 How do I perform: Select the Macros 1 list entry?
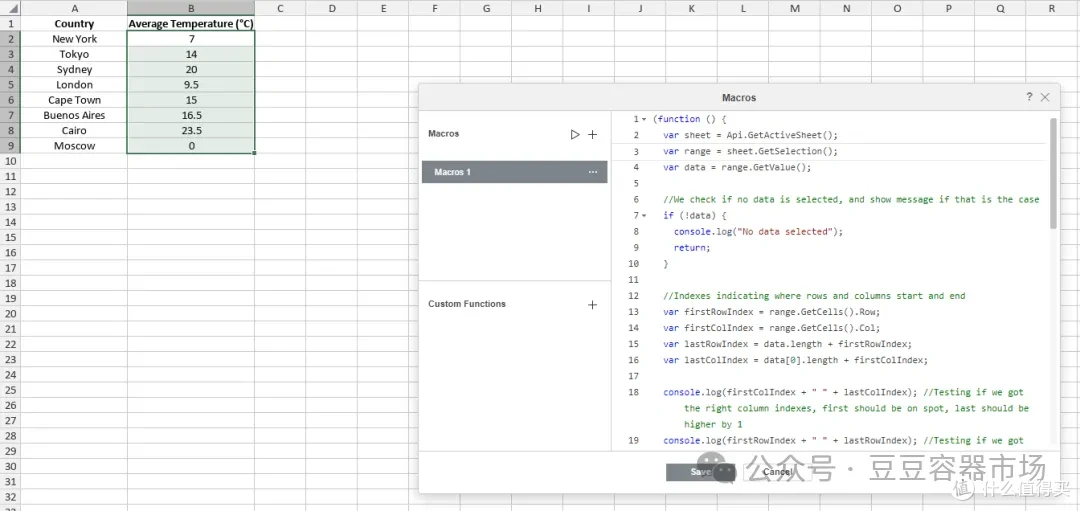(x=515, y=172)
